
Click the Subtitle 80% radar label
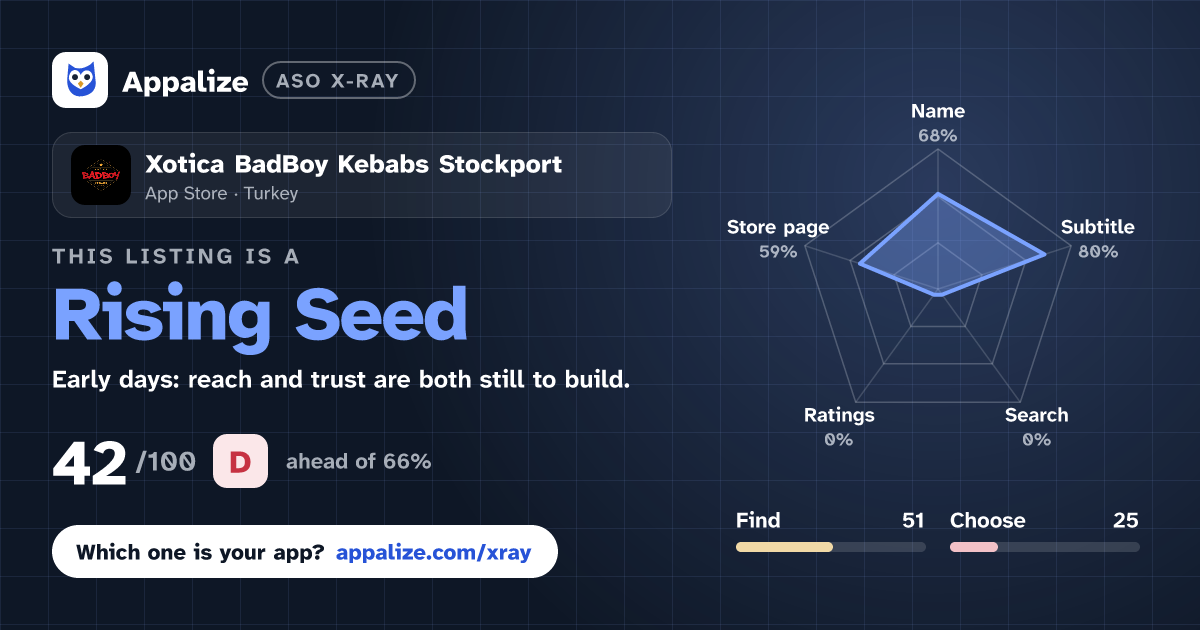(1097, 239)
